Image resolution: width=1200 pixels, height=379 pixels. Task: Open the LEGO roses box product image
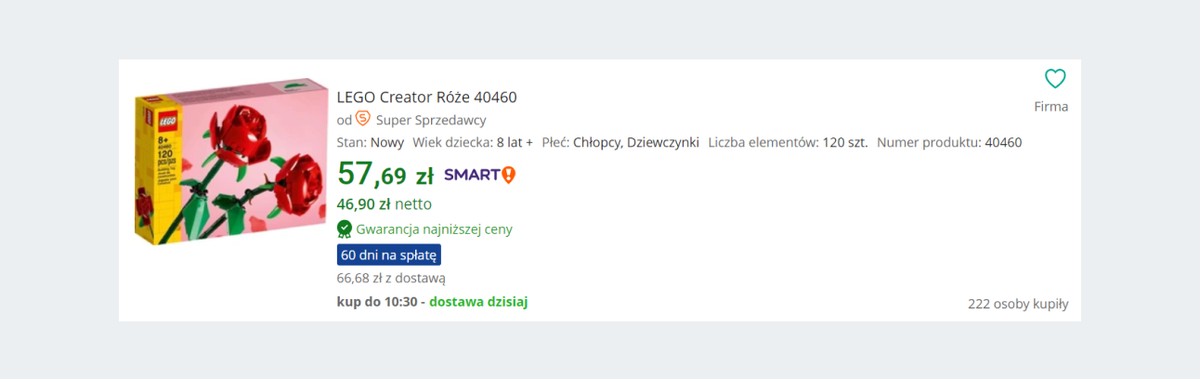point(232,162)
